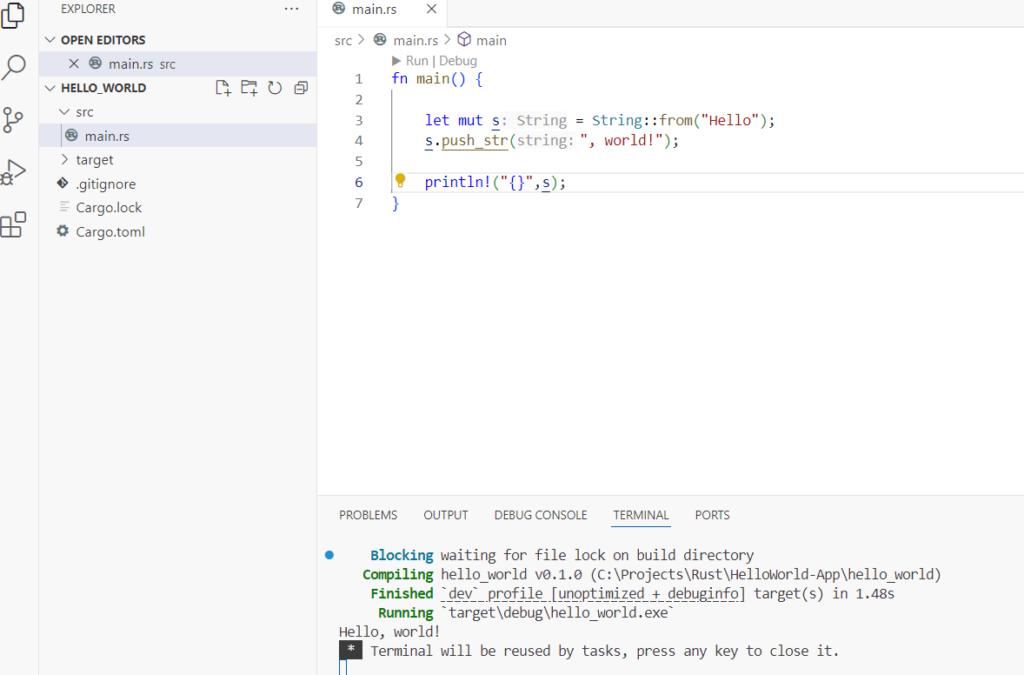Close main.rs in Open Editors list
The width and height of the screenshot is (1024, 675).
pos(74,64)
